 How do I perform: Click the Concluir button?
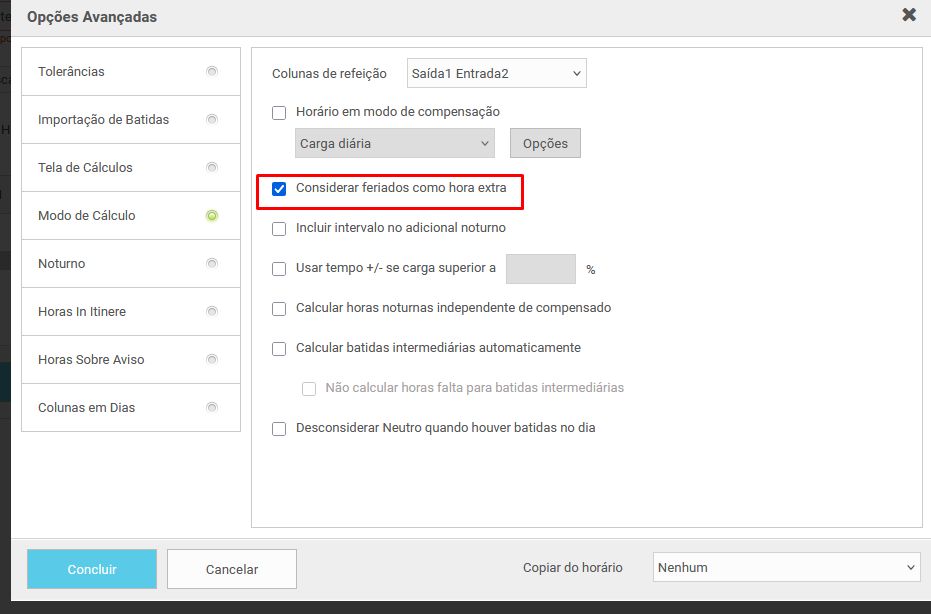(x=92, y=569)
